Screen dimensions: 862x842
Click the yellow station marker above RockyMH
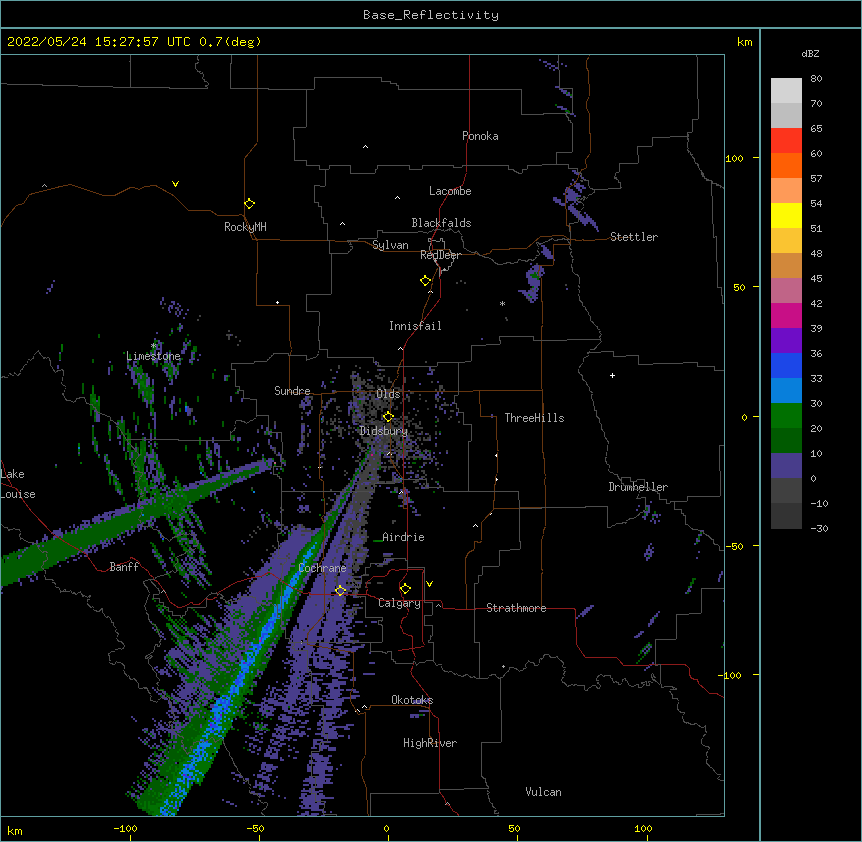(250, 204)
